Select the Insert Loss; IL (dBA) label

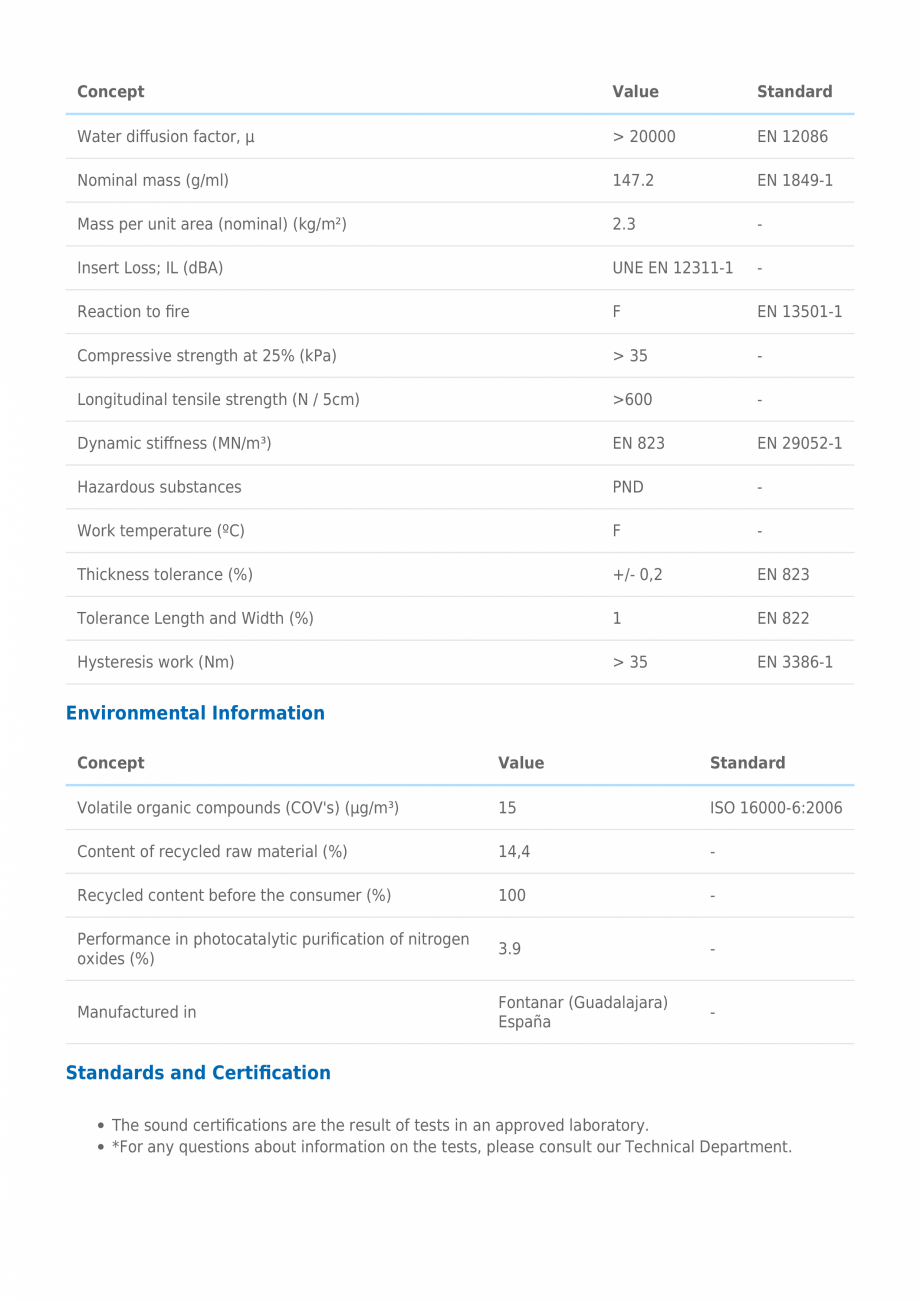point(150,268)
